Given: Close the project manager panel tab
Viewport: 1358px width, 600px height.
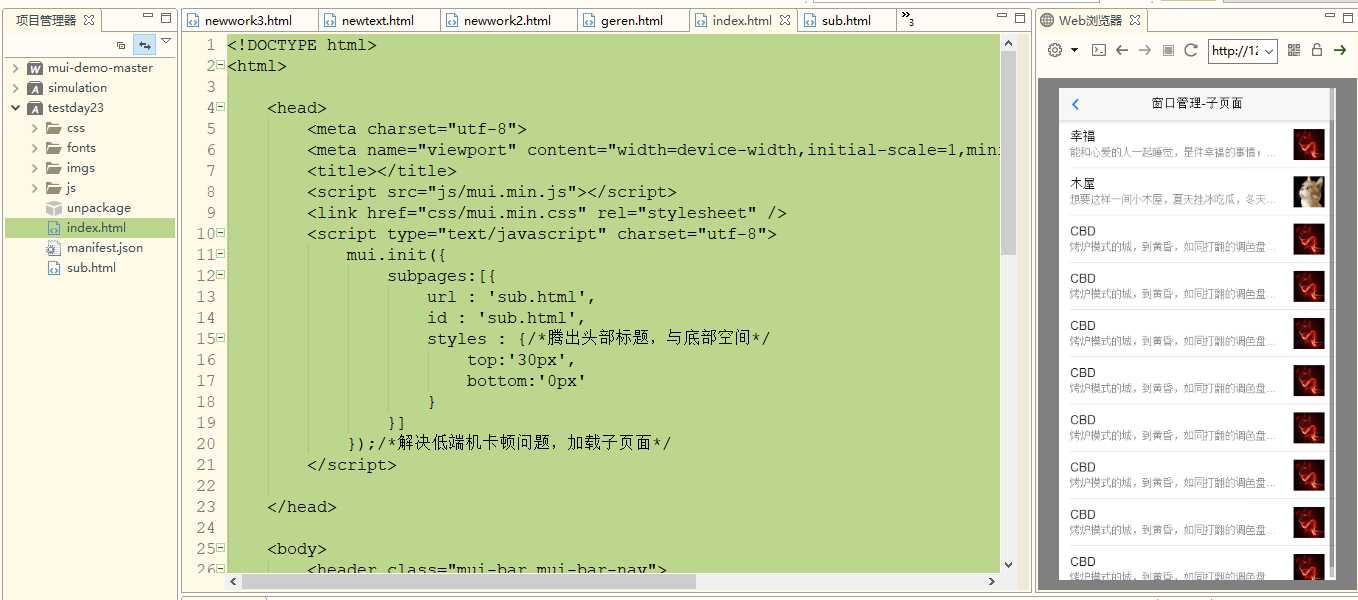Looking at the screenshot, I should coord(88,20).
